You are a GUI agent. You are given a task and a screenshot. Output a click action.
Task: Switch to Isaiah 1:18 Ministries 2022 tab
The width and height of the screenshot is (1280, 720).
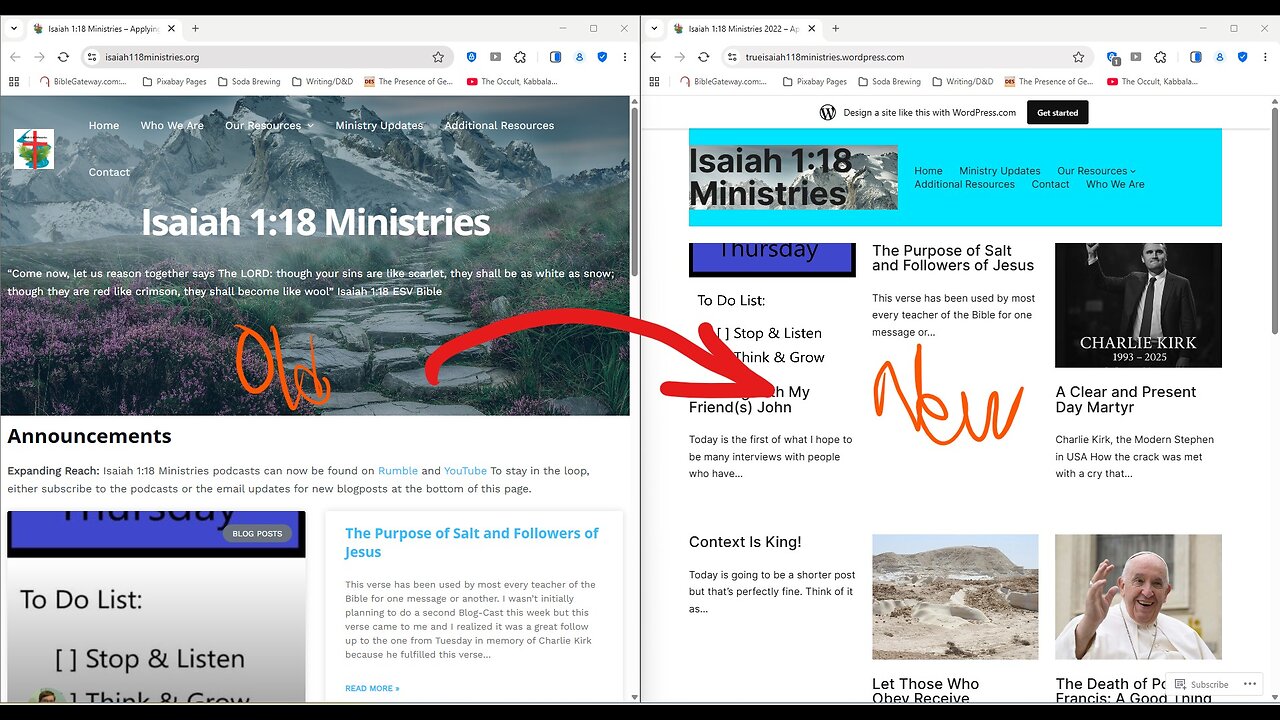[744, 29]
